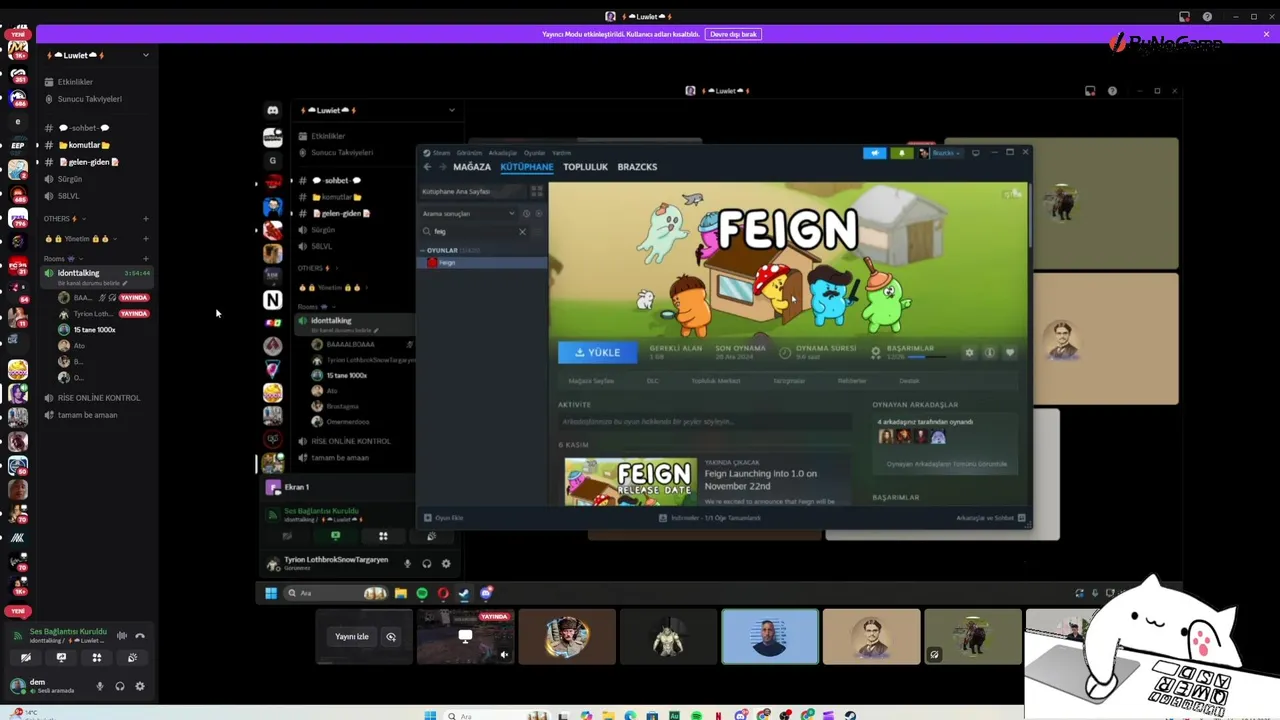Image resolution: width=1280 pixels, height=720 pixels.
Task: Collapse the Yönetim channel category
Action: (x=80, y=239)
